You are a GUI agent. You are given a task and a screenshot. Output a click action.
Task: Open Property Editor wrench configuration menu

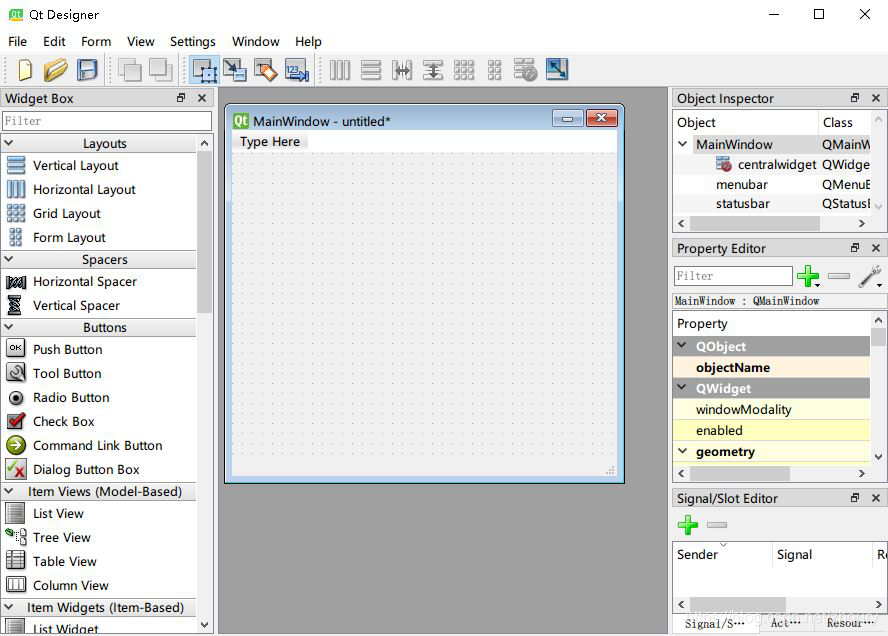(x=870, y=277)
